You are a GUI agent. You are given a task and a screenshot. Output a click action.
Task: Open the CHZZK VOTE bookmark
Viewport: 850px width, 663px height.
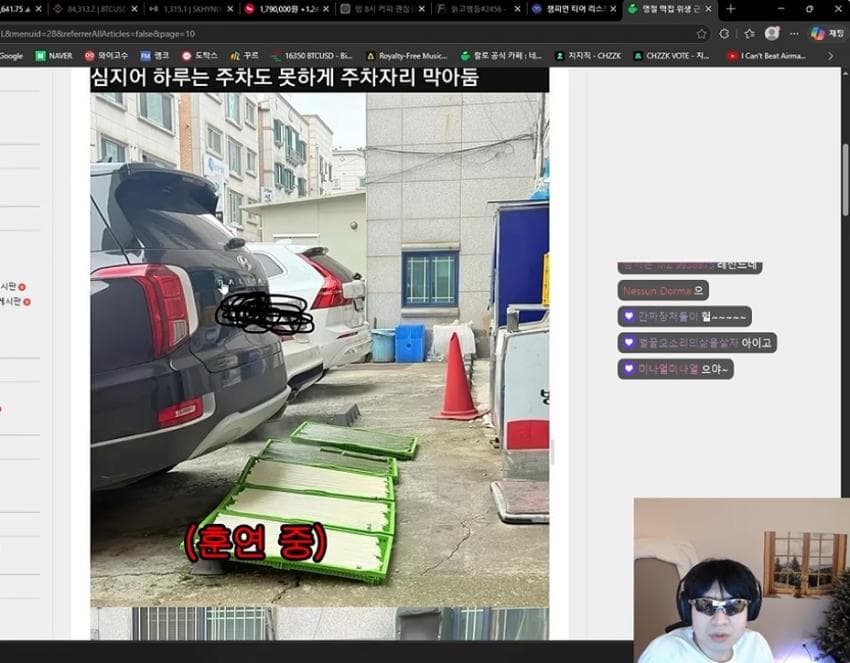click(x=672, y=56)
